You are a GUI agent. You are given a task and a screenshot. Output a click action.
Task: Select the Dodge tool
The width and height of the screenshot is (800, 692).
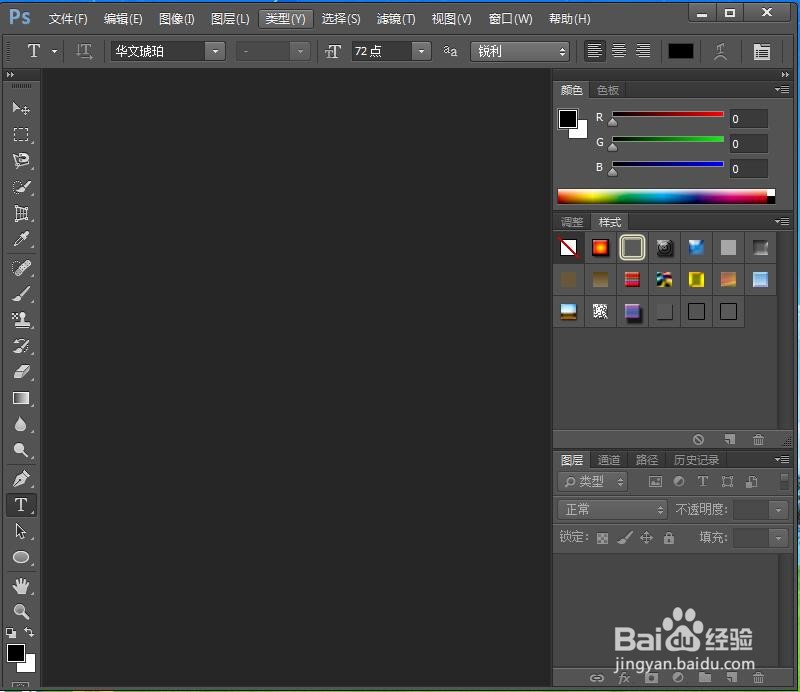[x=21, y=451]
